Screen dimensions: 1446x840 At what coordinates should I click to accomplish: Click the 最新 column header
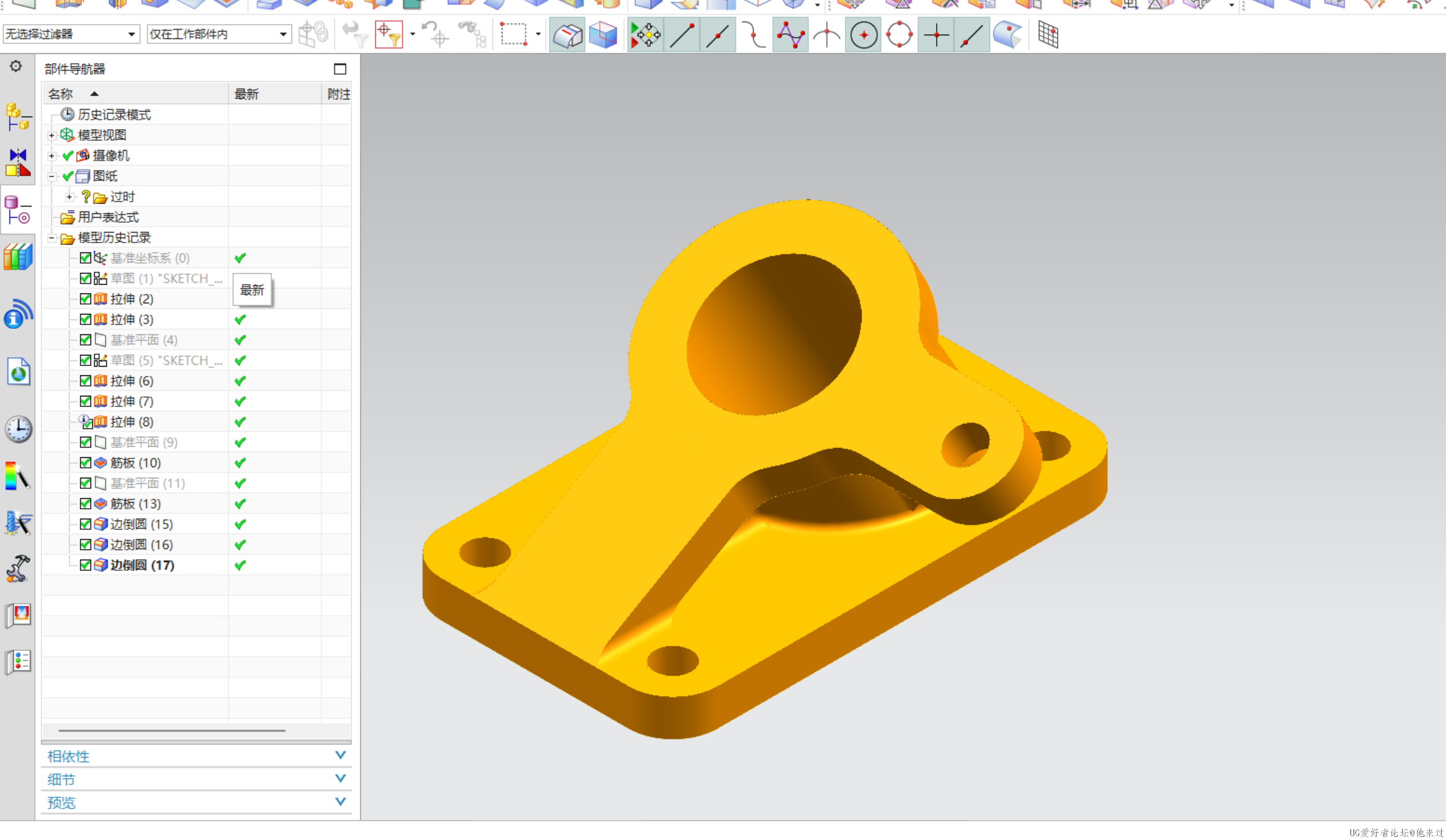tap(275, 94)
